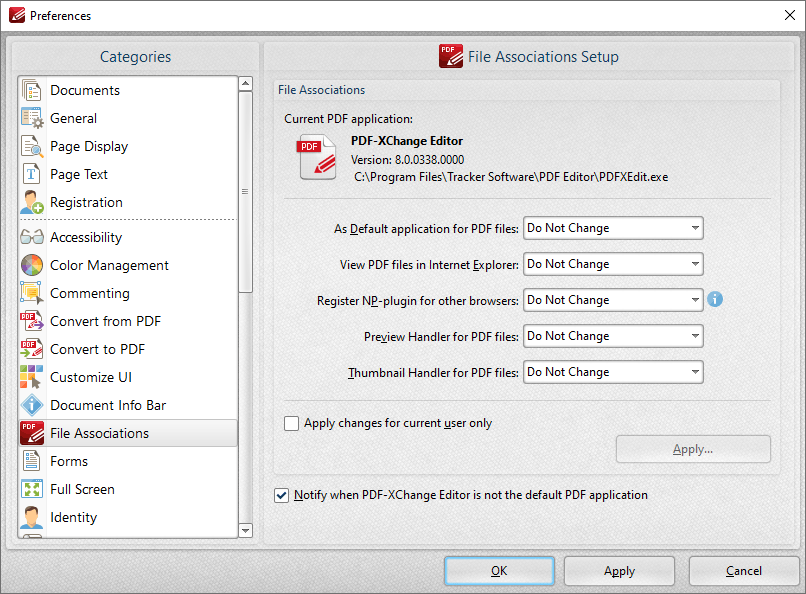Click the PDFXEdit.exe path text
The height and width of the screenshot is (594, 806).
click(511, 177)
